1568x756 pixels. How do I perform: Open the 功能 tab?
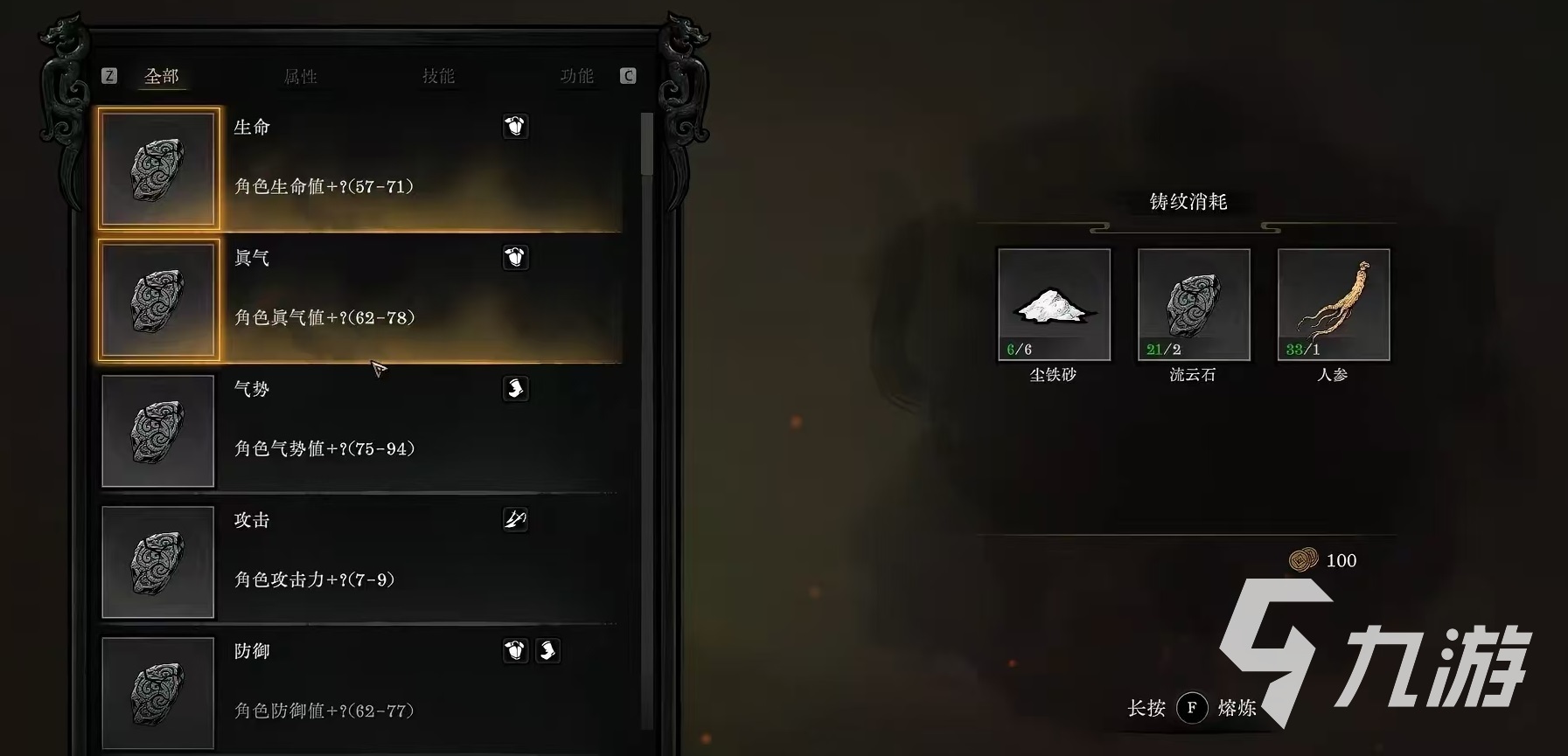point(576,77)
